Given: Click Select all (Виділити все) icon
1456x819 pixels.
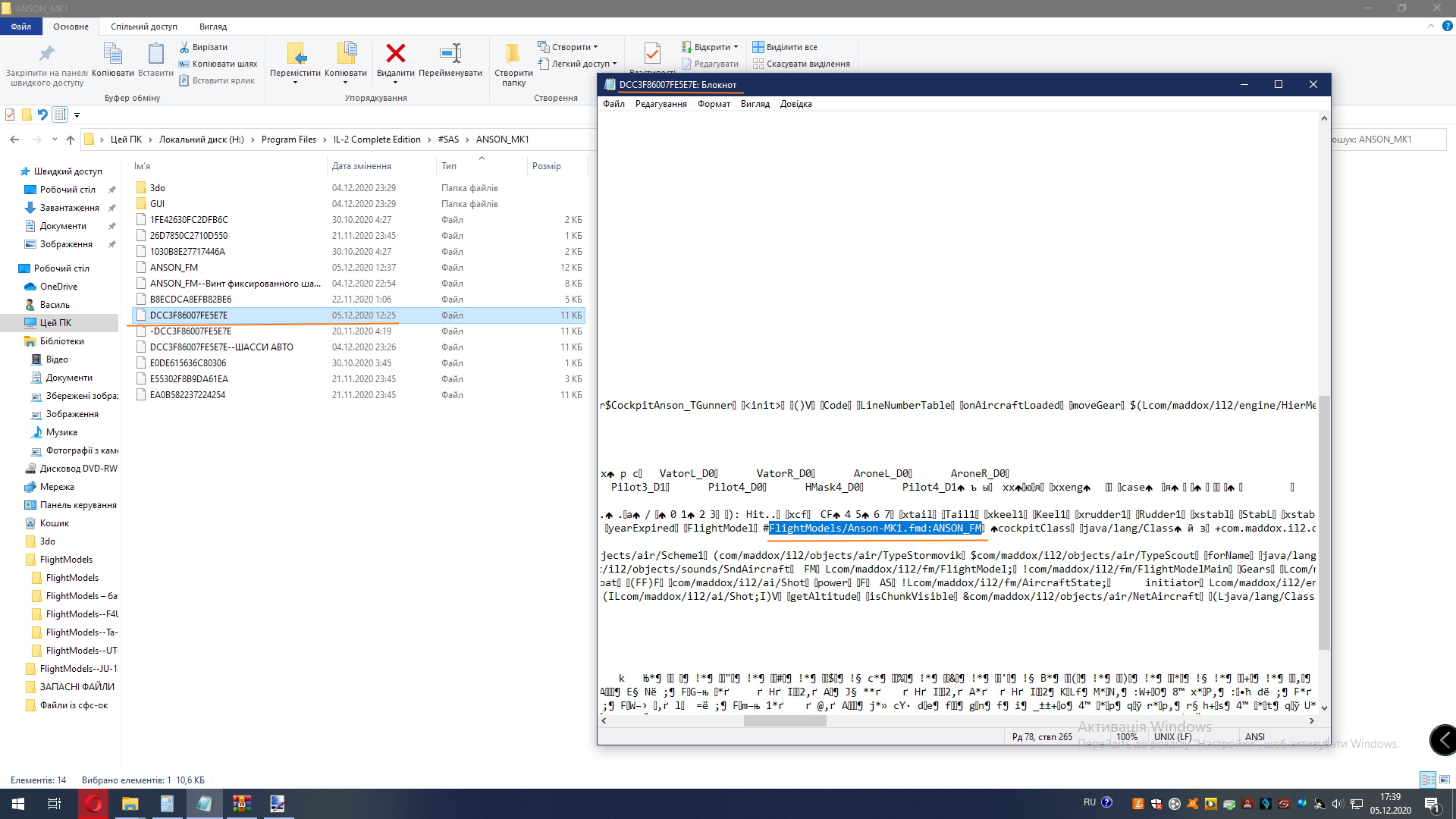Looking at the screenshot, I should 758,47.
